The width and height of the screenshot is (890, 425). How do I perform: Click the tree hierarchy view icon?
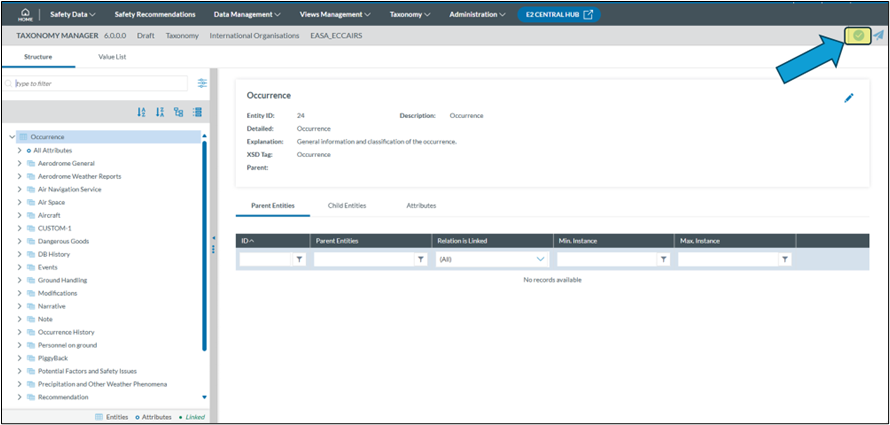pos(178,112)
